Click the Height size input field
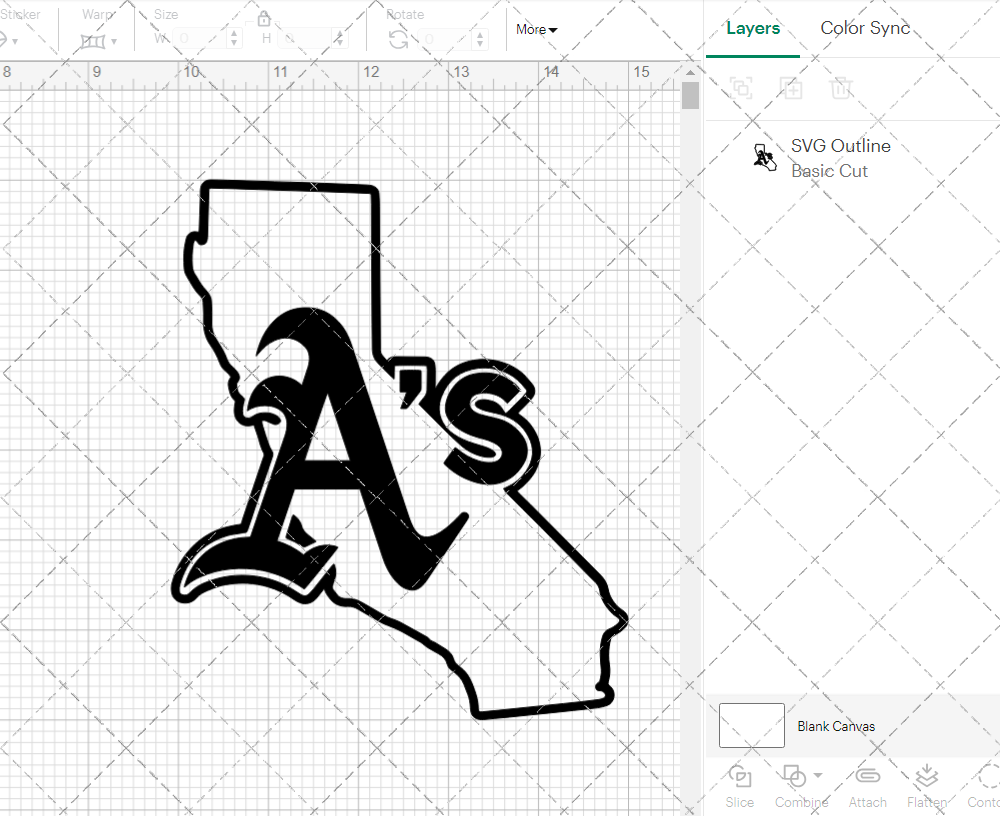 pyautogui.click(x=306, y=38)
